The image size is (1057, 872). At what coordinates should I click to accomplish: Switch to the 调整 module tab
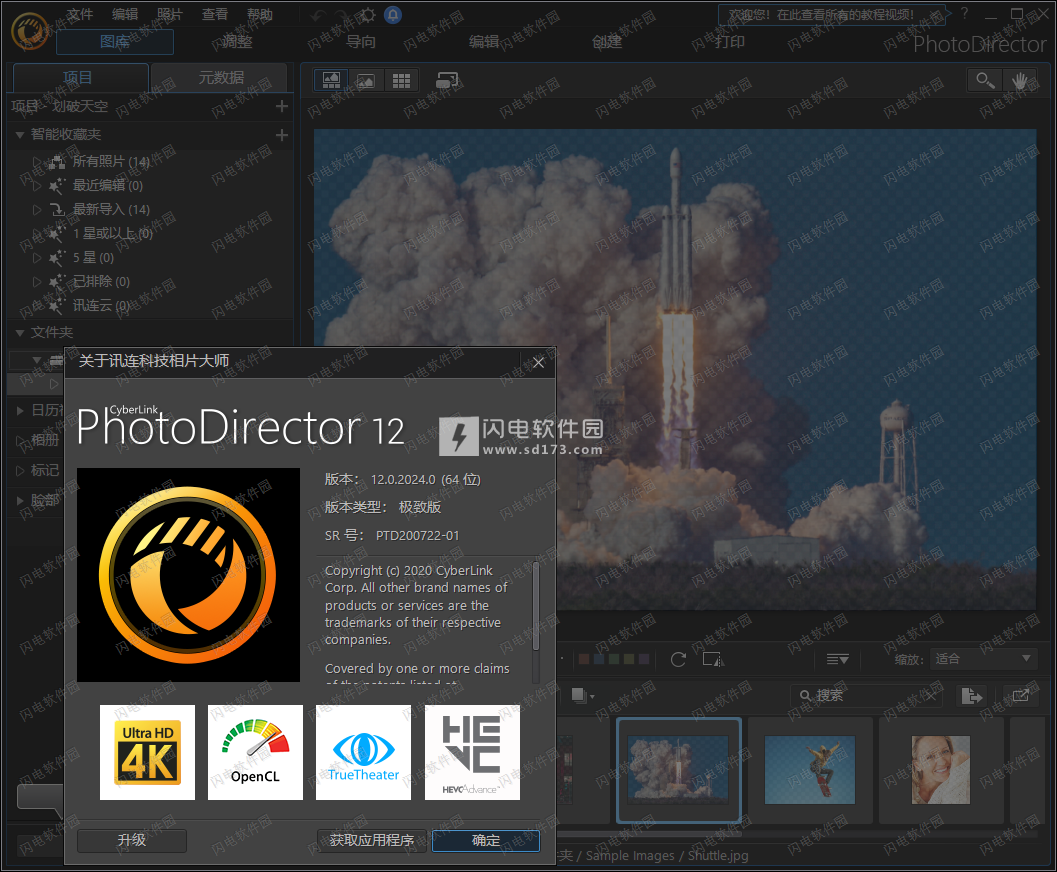(x=237, y=42)
